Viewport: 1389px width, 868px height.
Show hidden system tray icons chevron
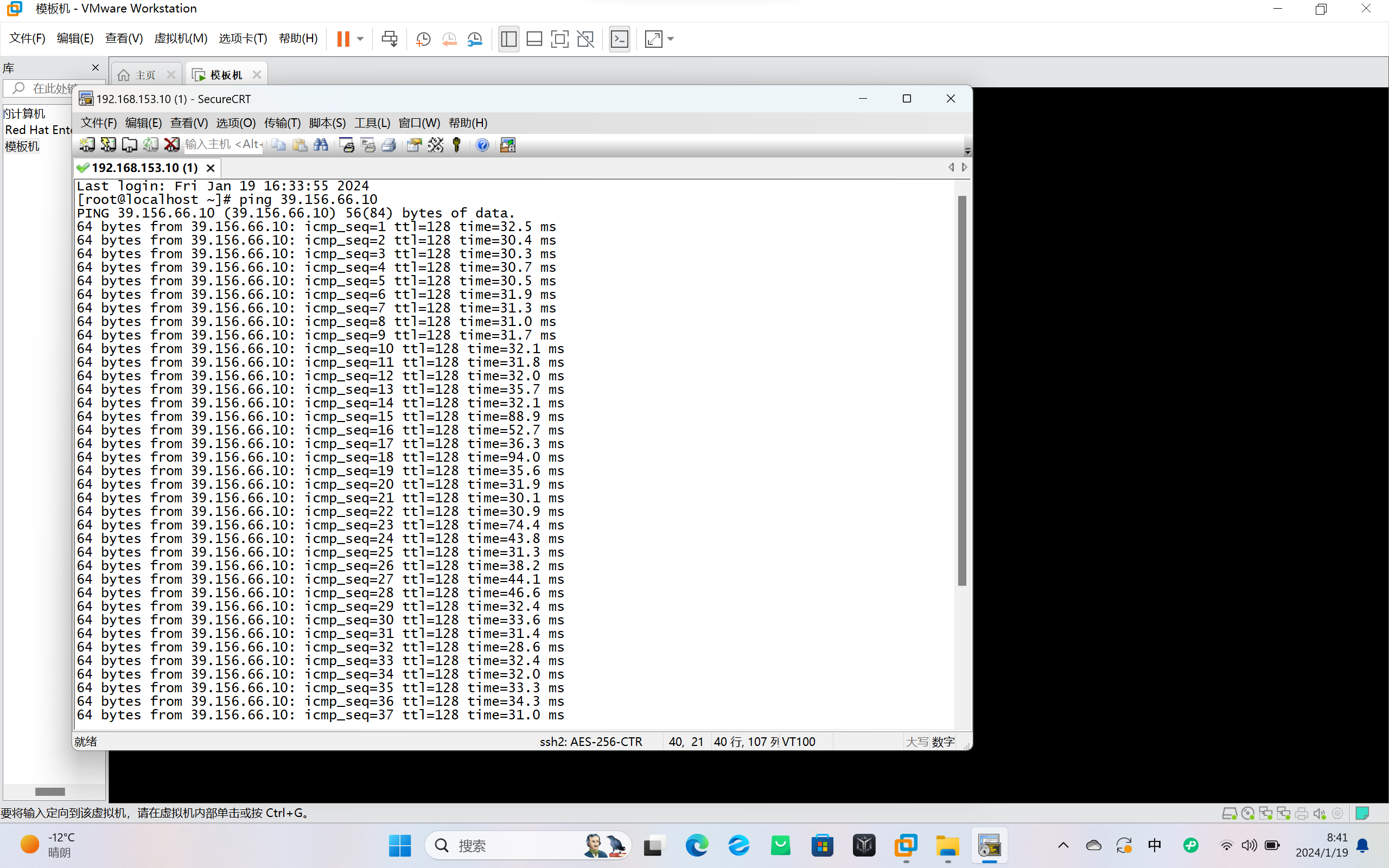click(1063, 845)
